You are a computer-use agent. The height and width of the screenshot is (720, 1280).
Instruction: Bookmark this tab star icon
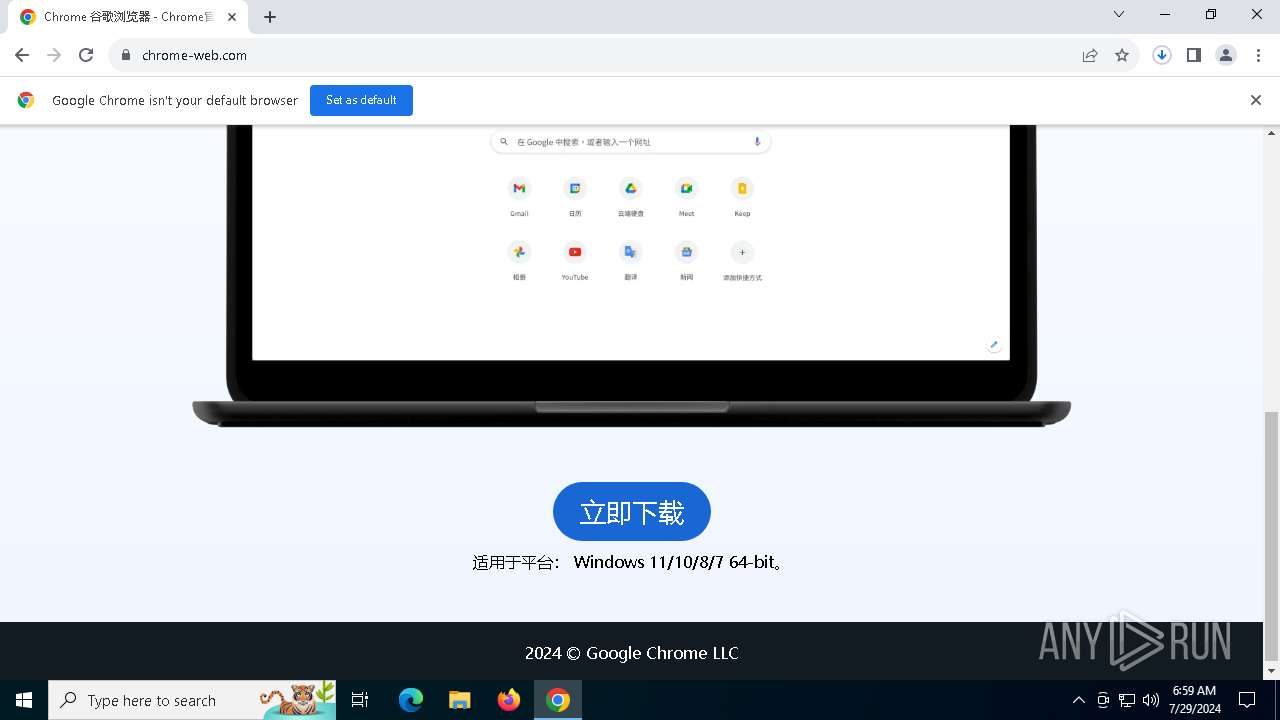pos(1122,55)
